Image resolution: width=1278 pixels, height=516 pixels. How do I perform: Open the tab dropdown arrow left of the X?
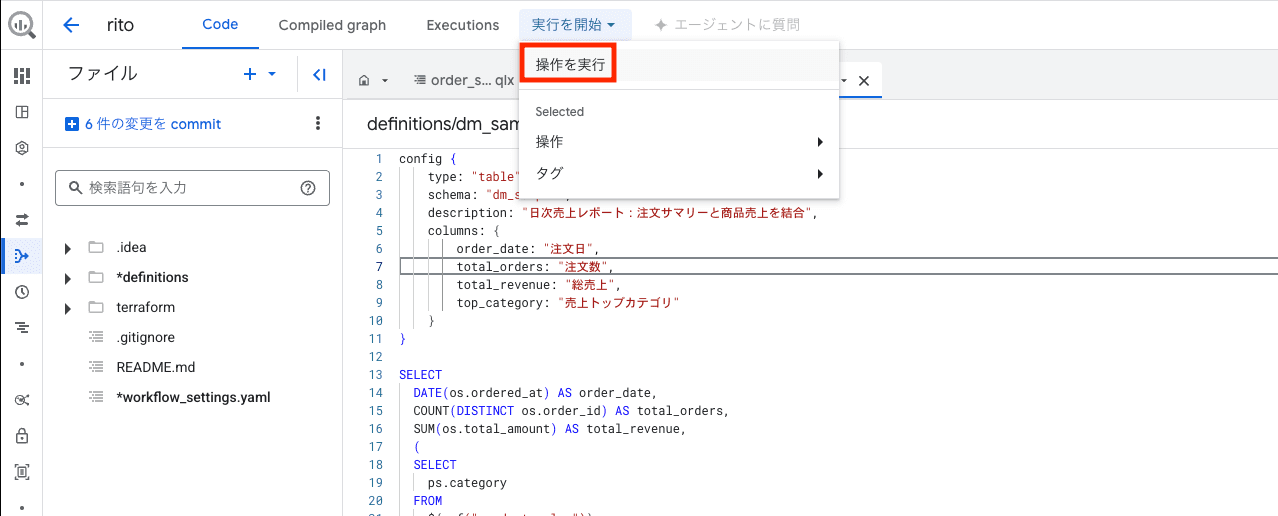(845, 80)
